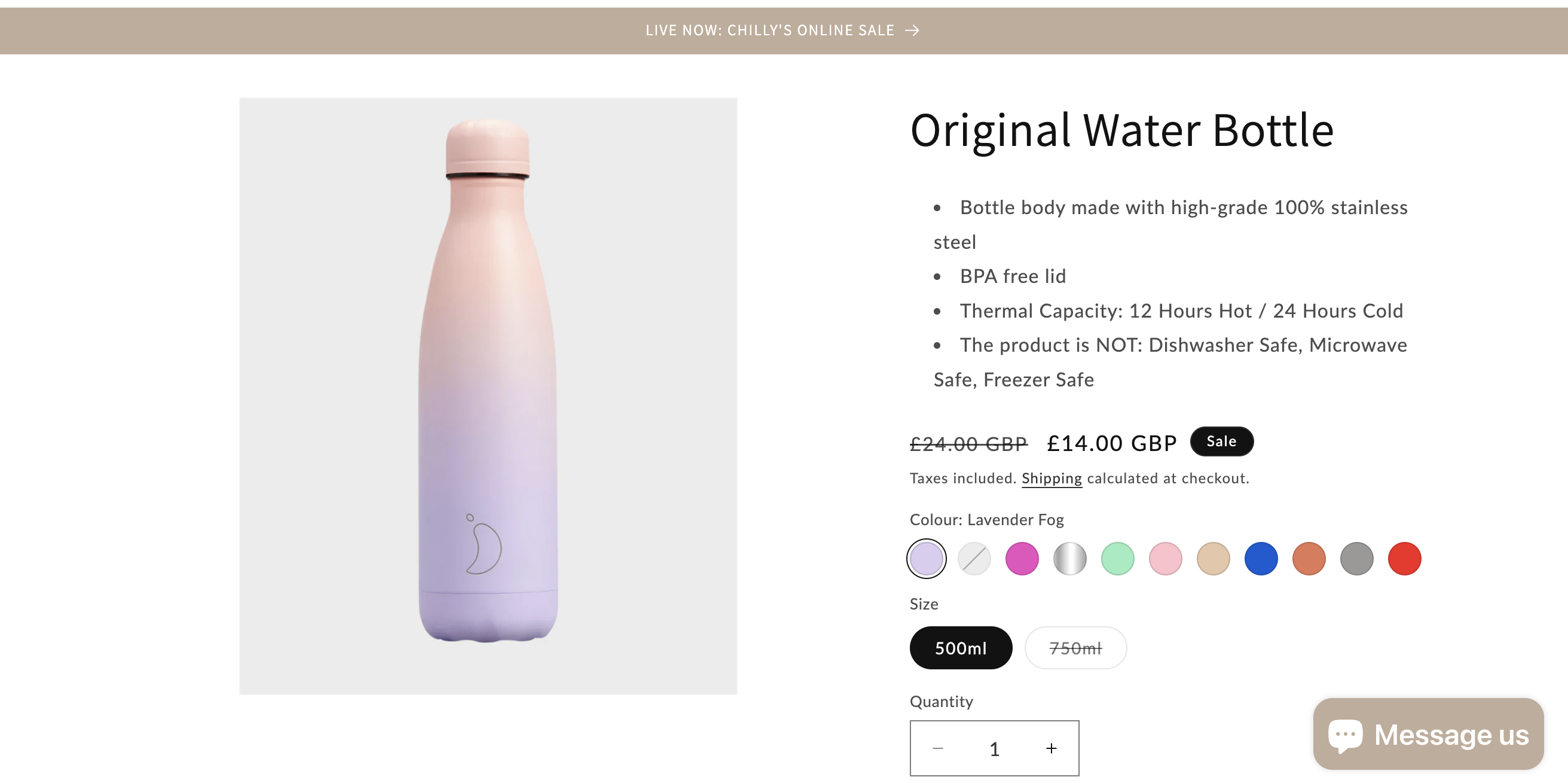Open the Shipping policy link
The height and width of the screenshot is (783, 1568).
point(1052,479)
